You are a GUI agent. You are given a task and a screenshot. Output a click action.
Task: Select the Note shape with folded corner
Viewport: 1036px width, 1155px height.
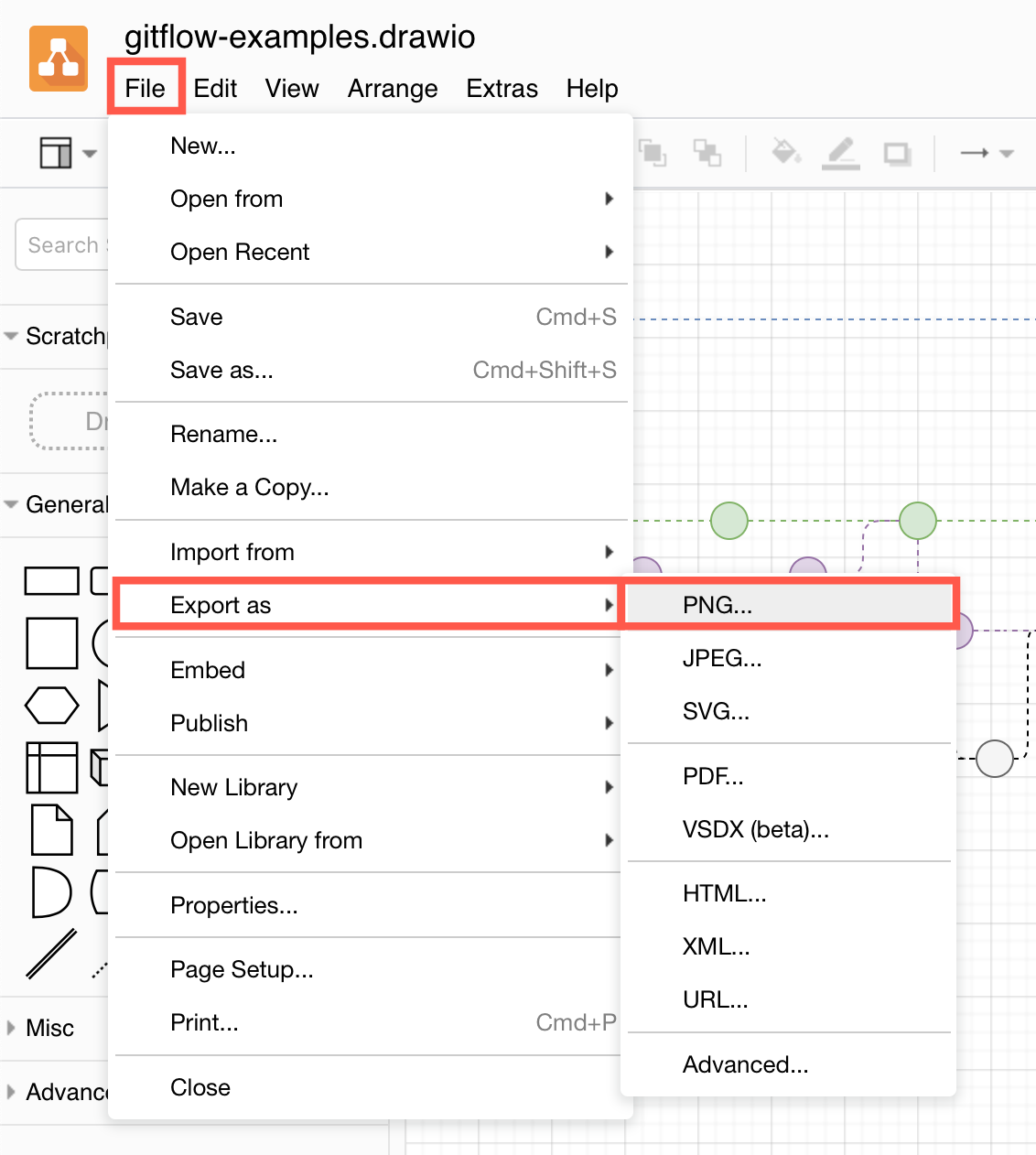[51, 830]
